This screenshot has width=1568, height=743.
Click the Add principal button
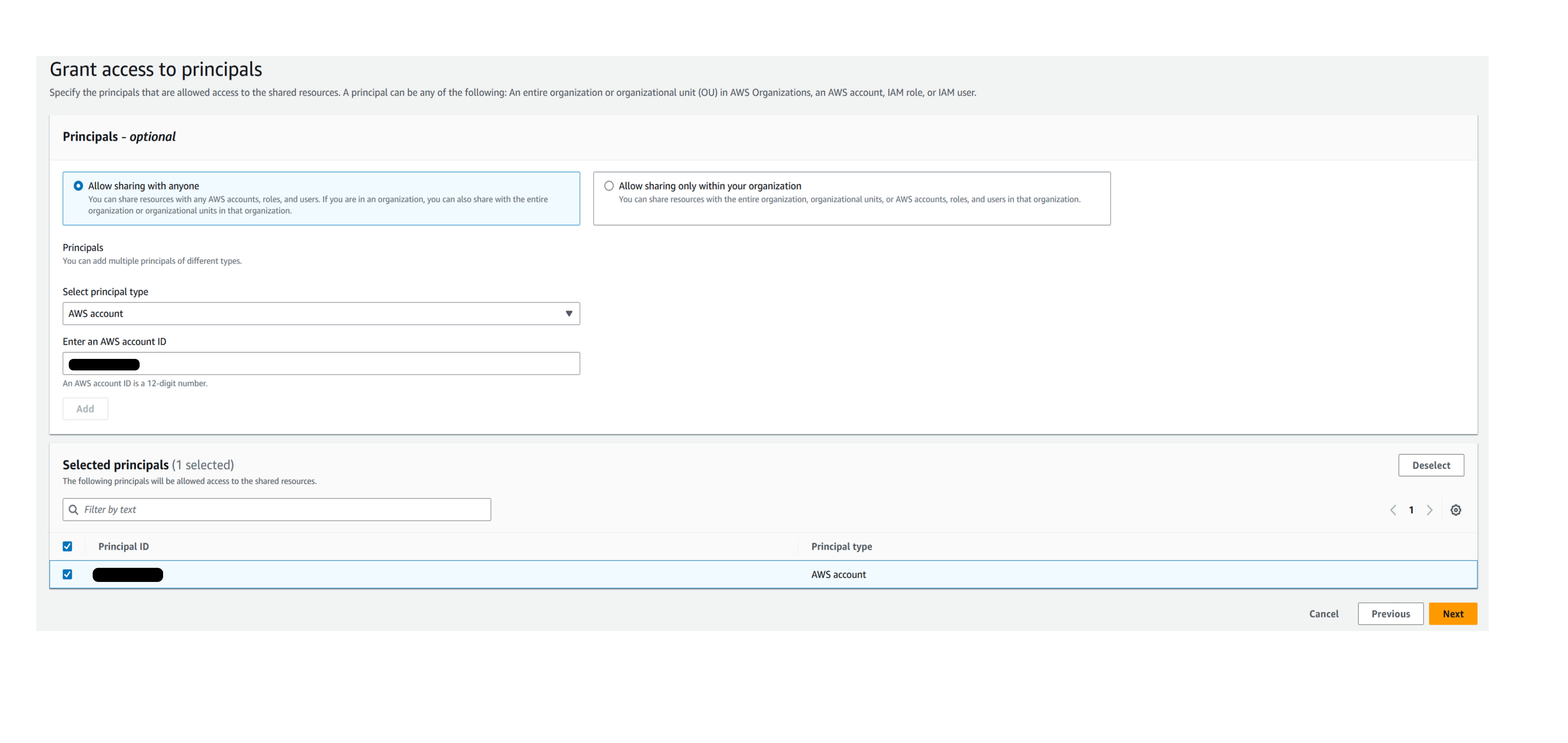click(x=85, y=408)
